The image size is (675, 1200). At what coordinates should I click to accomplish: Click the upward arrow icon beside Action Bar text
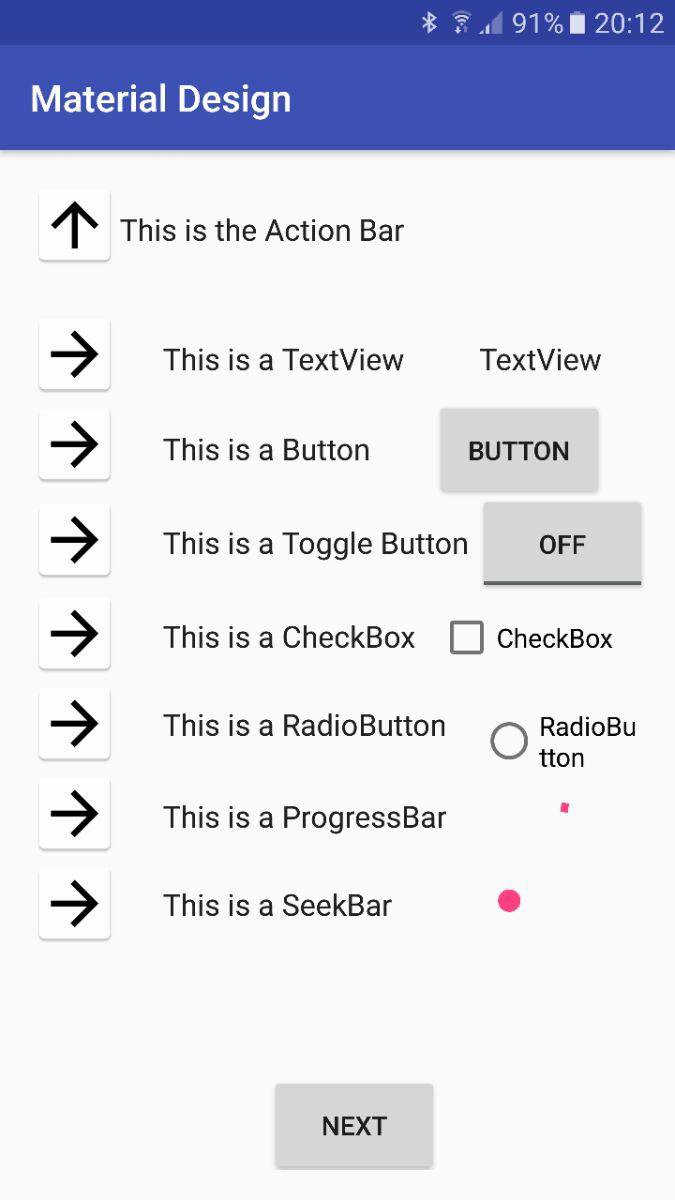[x=73, y=226]
